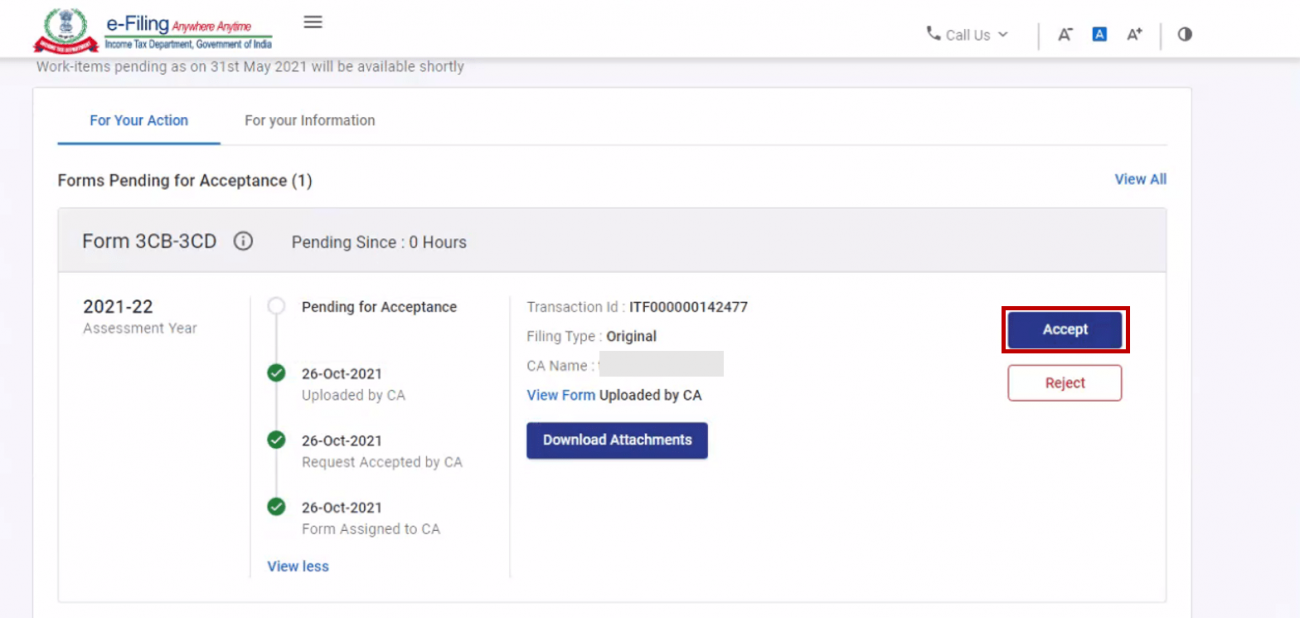Collapse timeline using View less

click(298, 566)
